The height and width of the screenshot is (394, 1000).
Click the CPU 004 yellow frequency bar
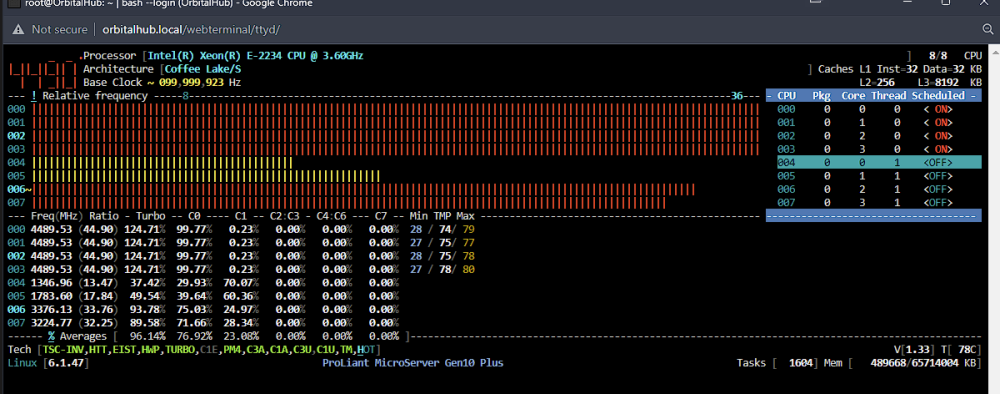[162, 163]
